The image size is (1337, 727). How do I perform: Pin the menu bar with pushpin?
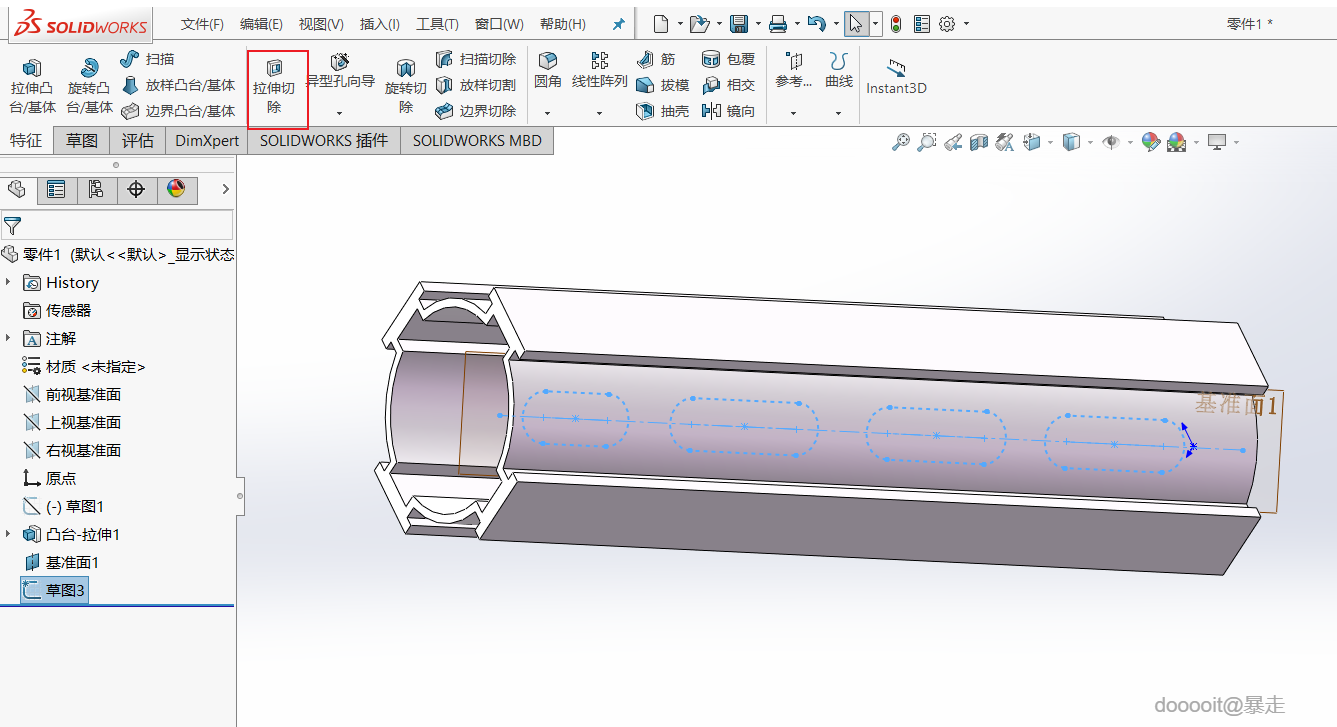tap(618, 24)
